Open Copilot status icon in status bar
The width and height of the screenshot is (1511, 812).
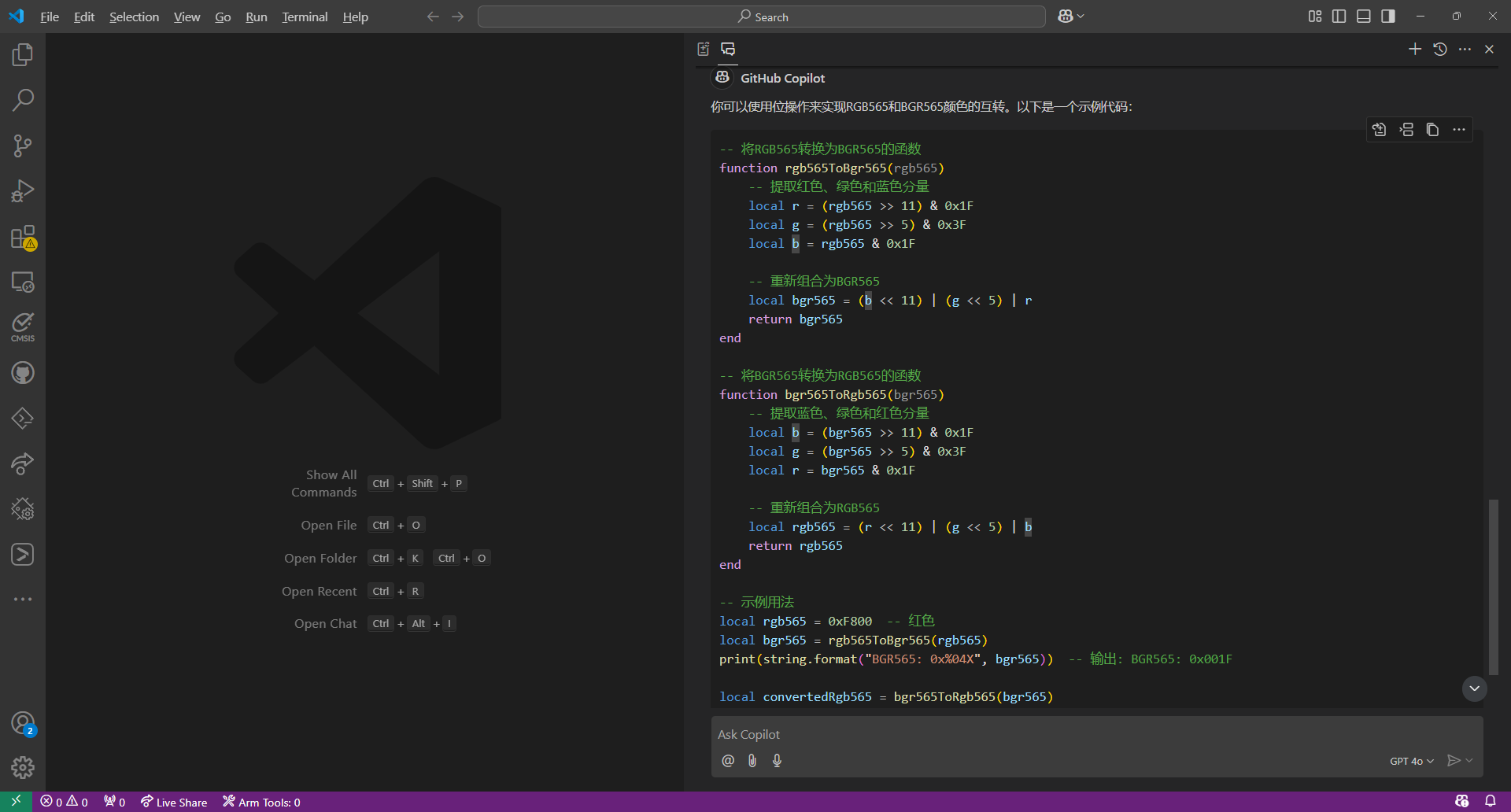[1462, 802]
